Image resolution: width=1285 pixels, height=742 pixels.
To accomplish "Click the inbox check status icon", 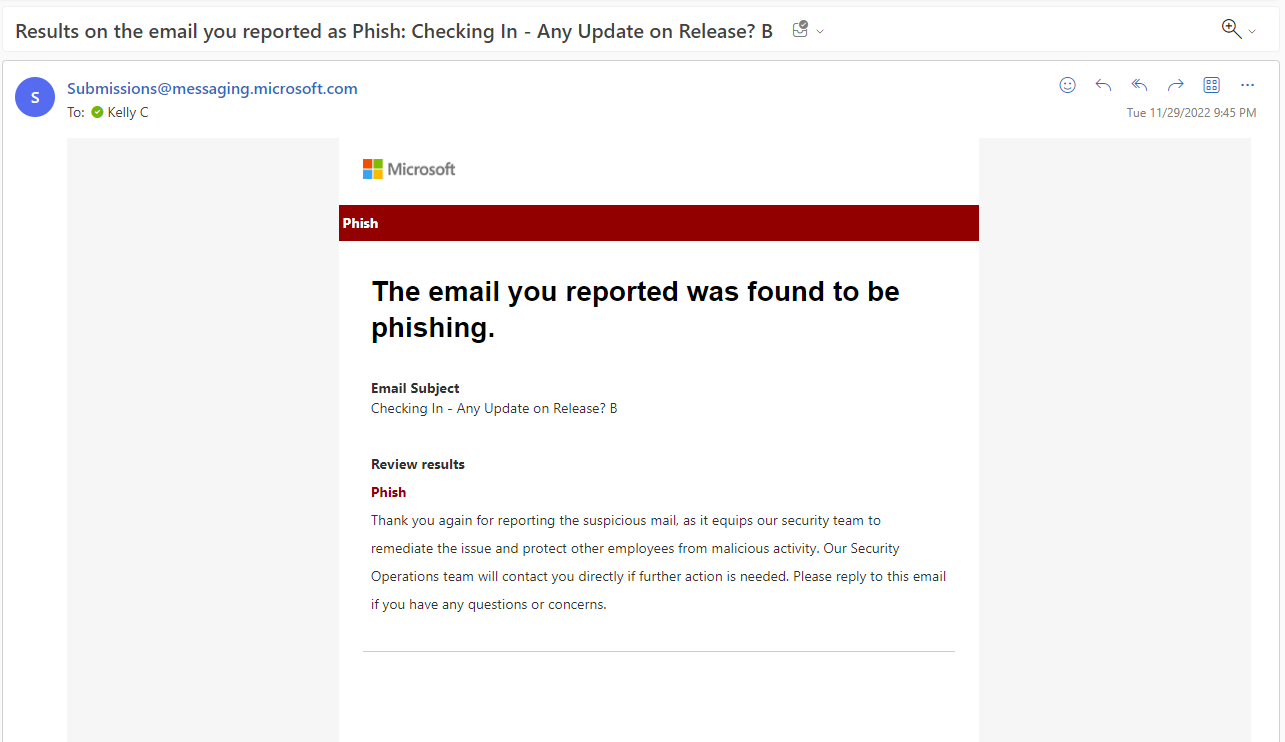I will pyautogui.click(x=800, y=30).
